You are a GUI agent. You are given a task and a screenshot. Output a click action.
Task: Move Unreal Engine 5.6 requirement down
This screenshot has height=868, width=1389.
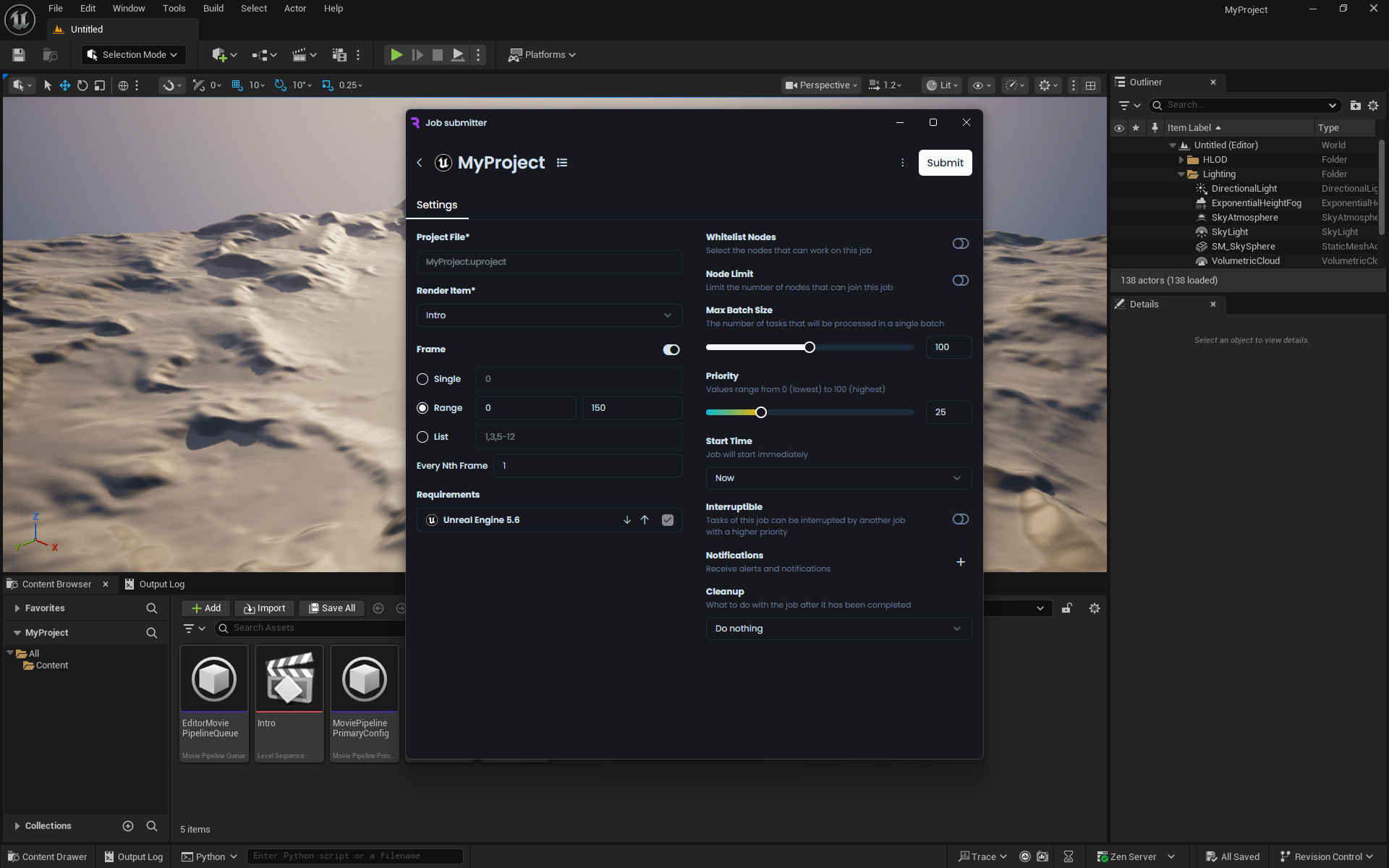point(627,520)
